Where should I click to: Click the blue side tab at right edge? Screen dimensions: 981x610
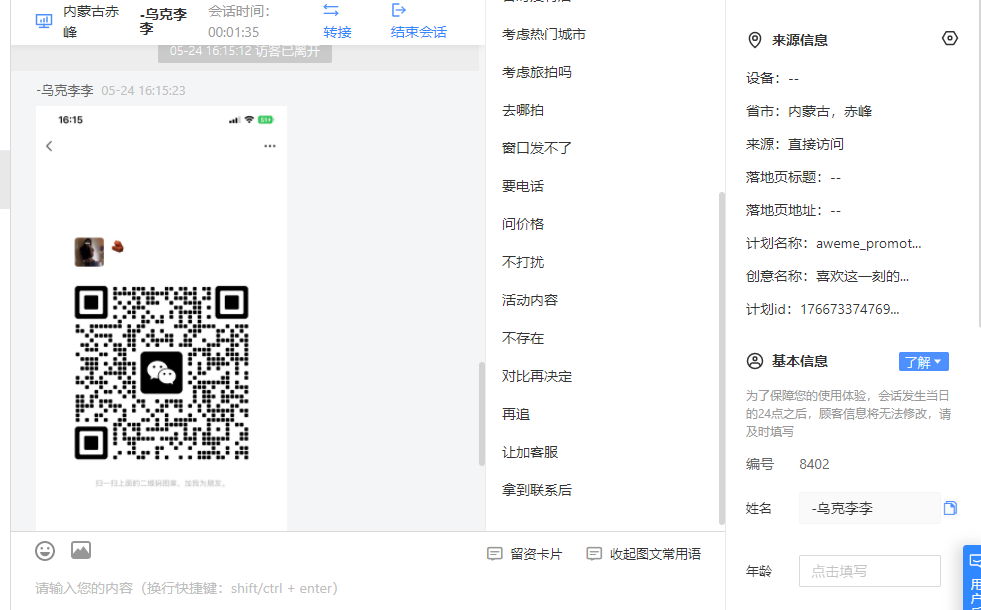pos(972,577)
